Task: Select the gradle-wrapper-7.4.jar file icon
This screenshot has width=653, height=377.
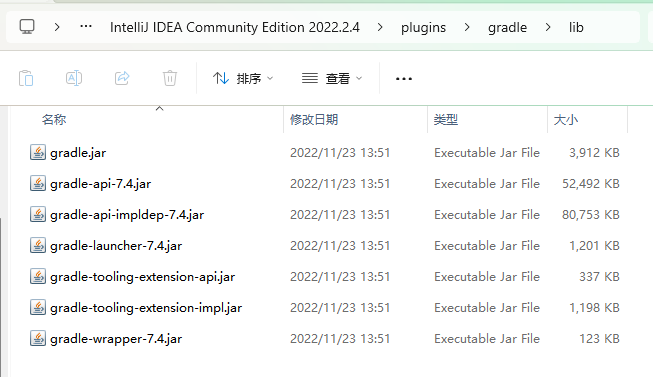Action: 37,338
